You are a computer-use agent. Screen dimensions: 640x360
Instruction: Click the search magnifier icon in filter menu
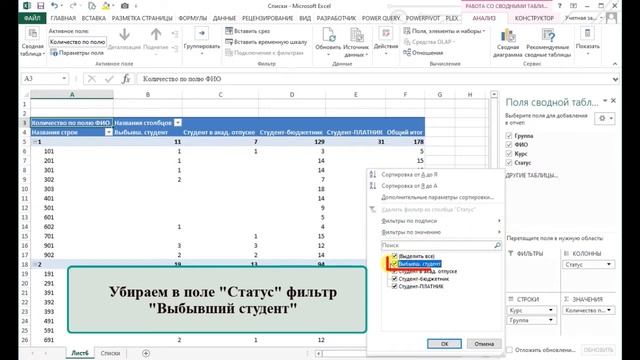tap(497, 245)
